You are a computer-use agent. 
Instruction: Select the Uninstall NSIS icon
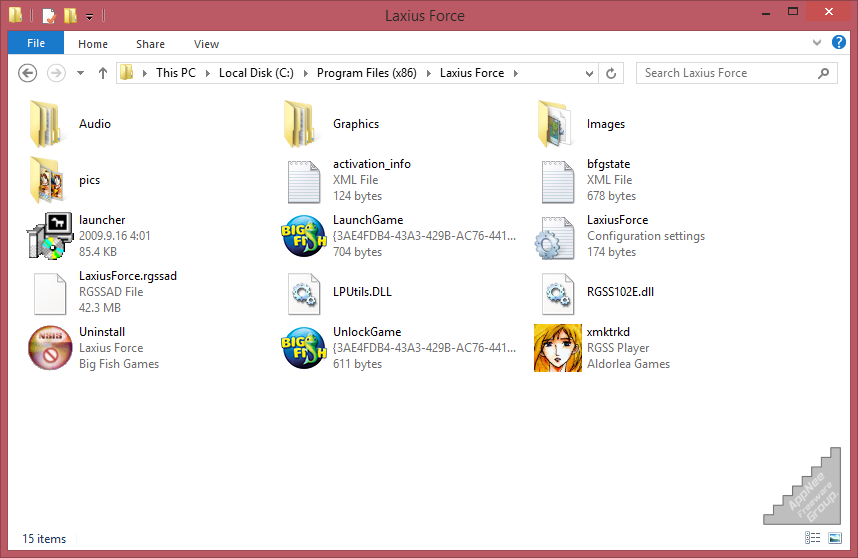pos(50,348)
